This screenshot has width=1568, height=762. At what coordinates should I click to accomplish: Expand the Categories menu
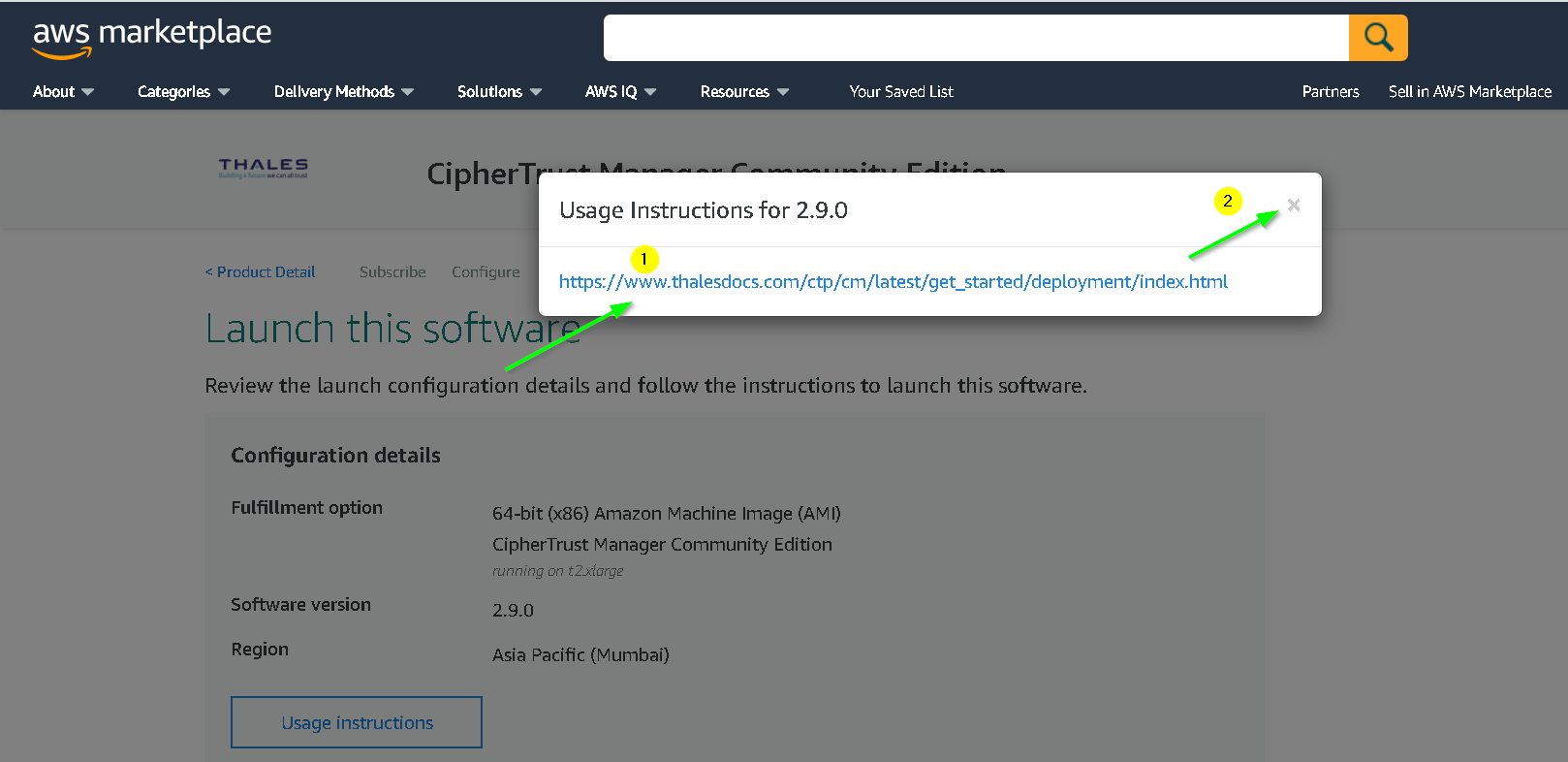183,91
